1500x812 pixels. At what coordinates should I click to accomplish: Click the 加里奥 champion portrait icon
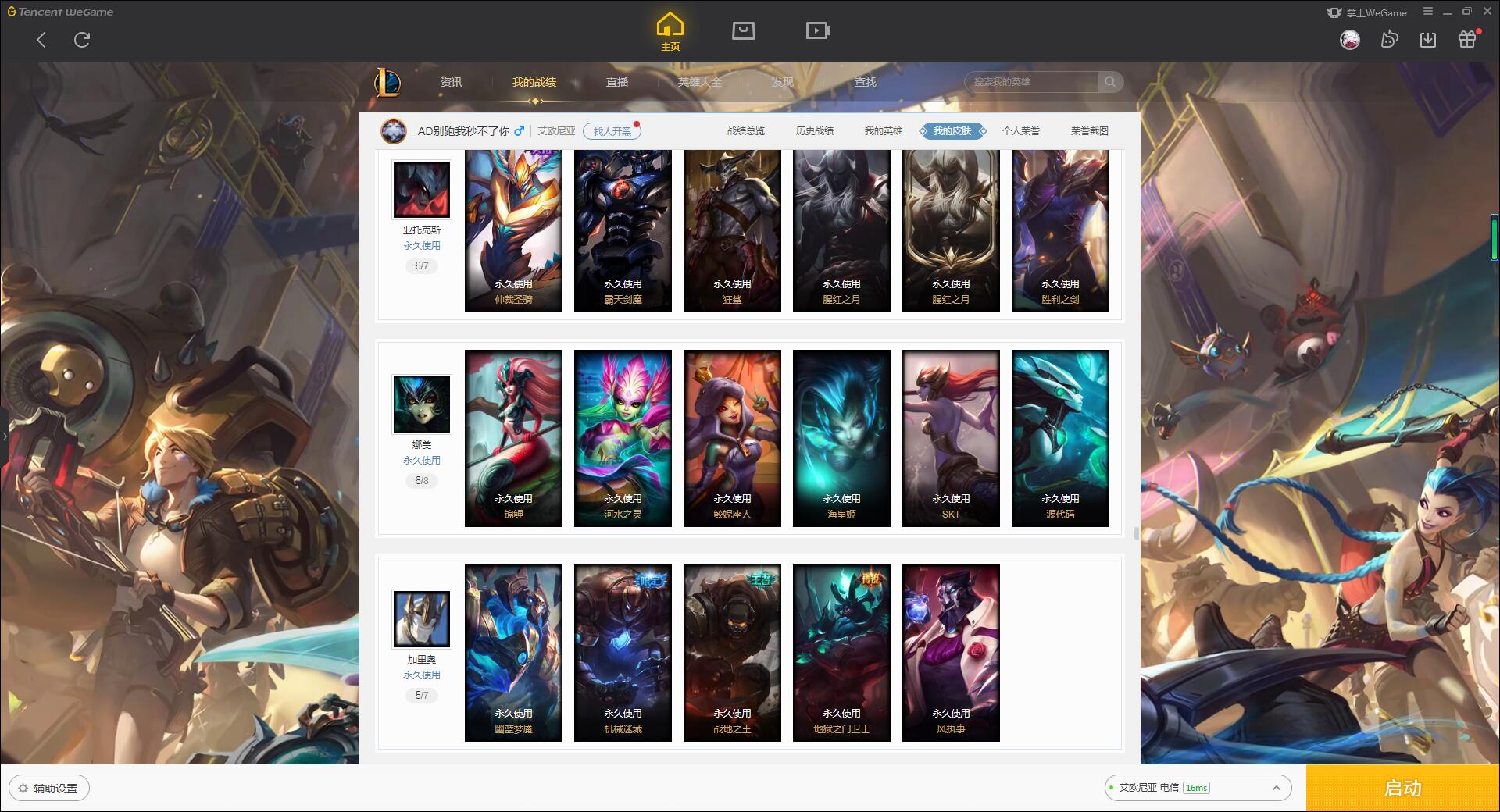coord(422,619)
